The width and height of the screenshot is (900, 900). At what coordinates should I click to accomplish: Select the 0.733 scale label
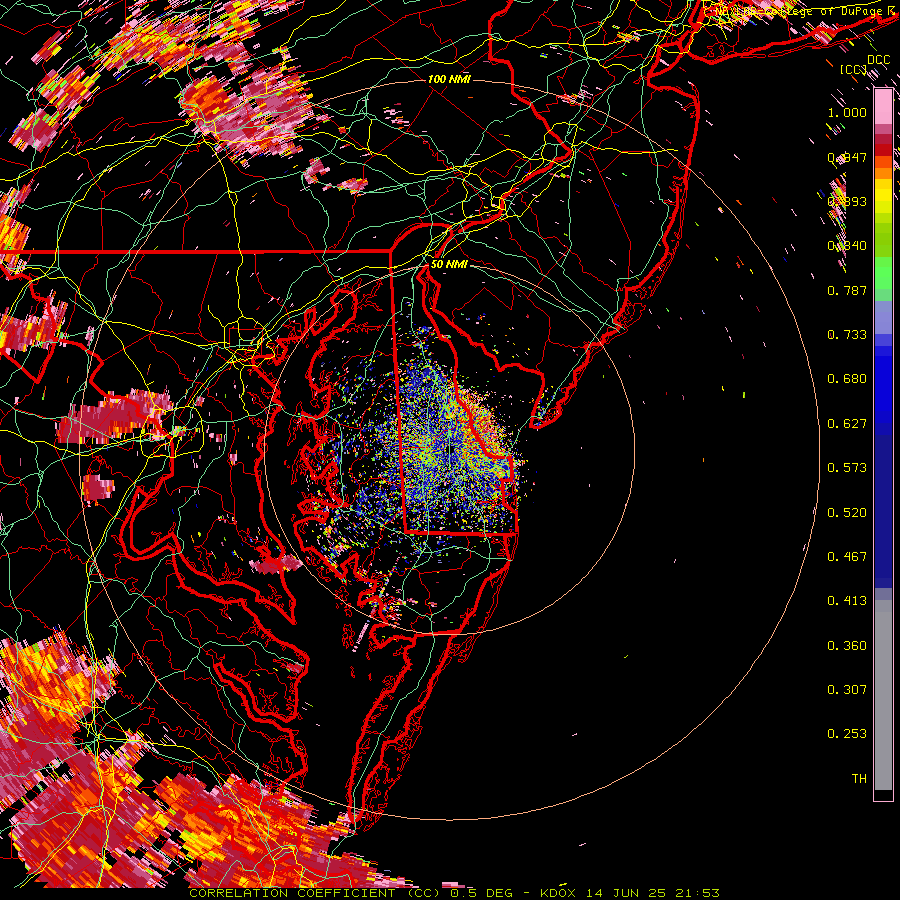click(x=847, y=335)
